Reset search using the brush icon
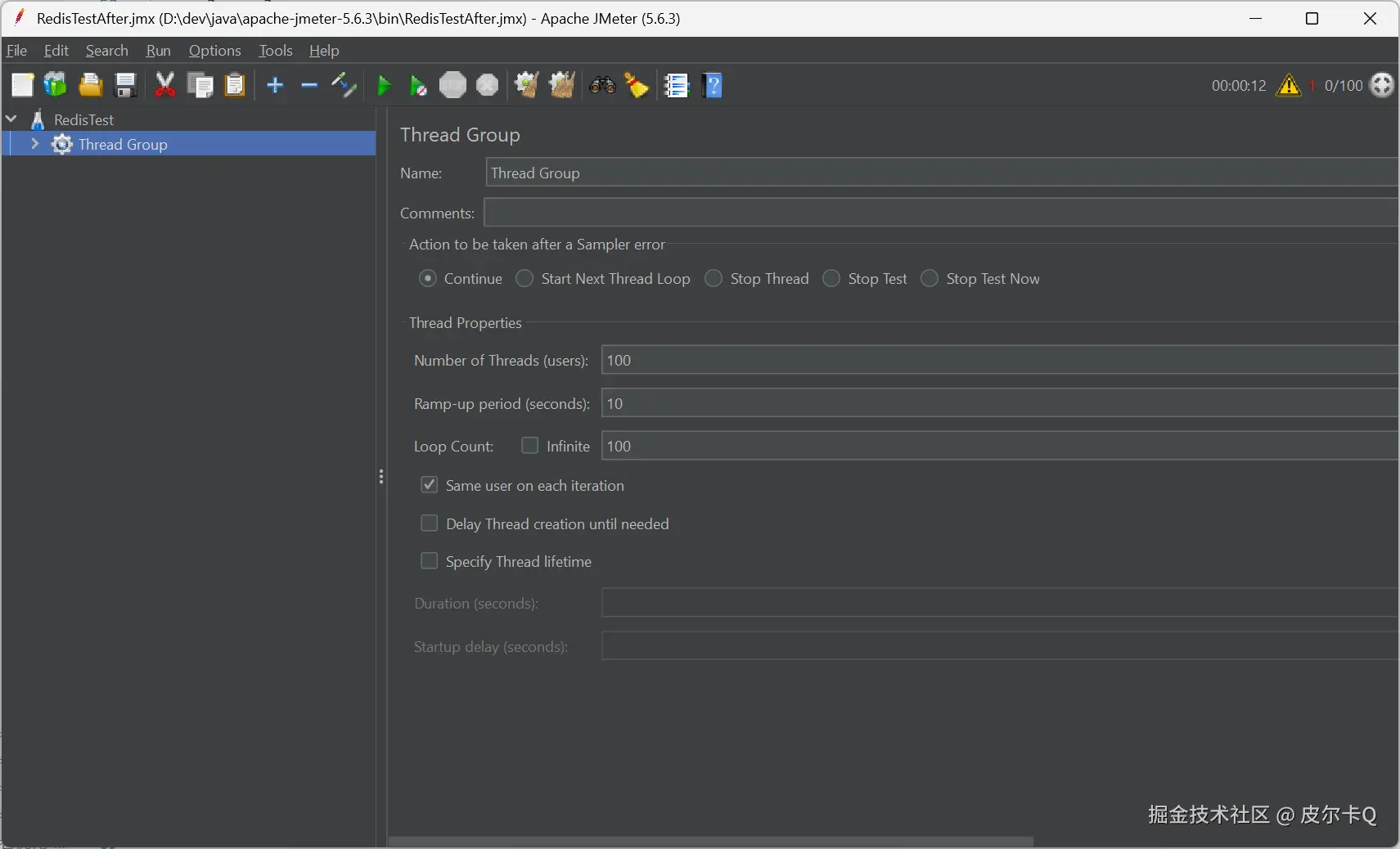The height and width of the screenshot is (849, 1400). pyautogui.click(x=637, y=85)
